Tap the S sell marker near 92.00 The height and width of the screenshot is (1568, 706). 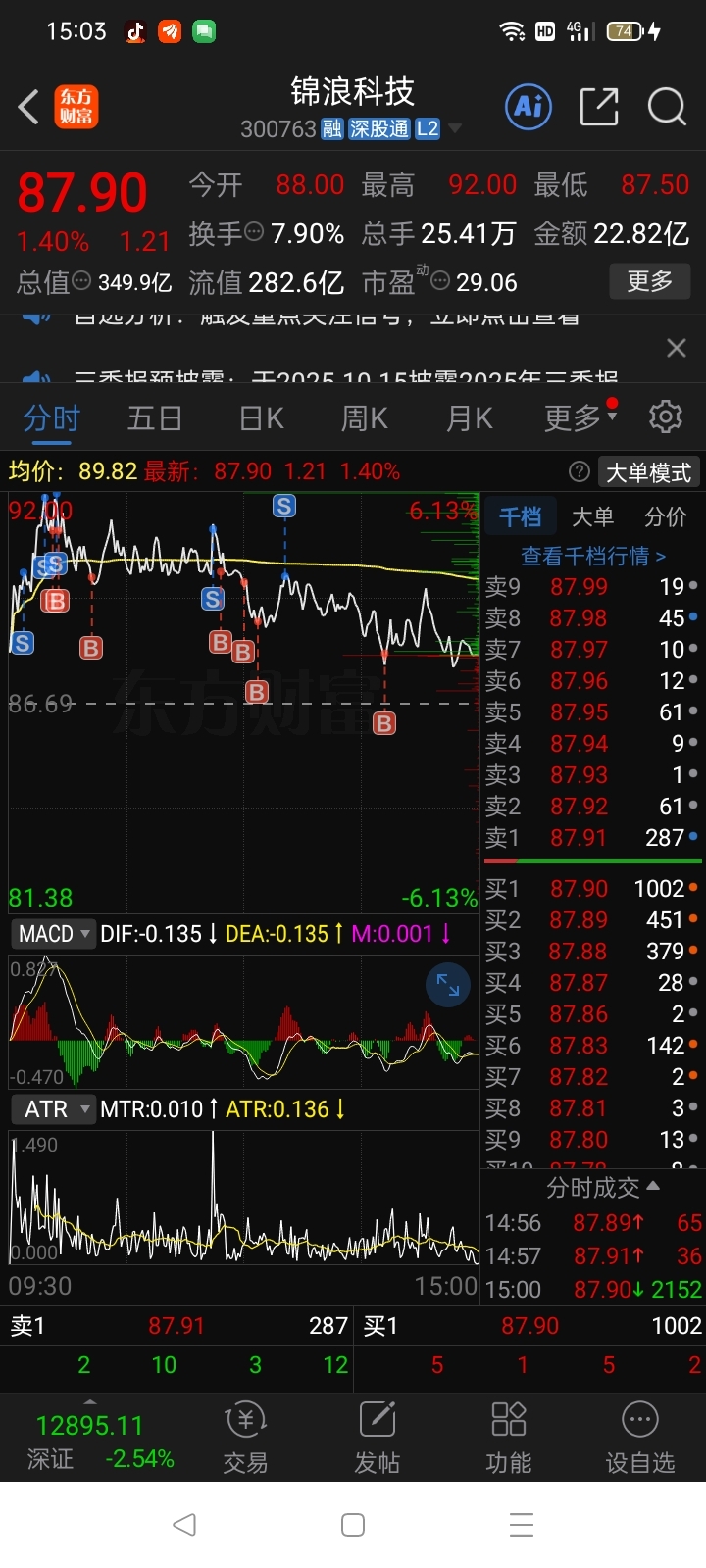[x=284, y=506]
